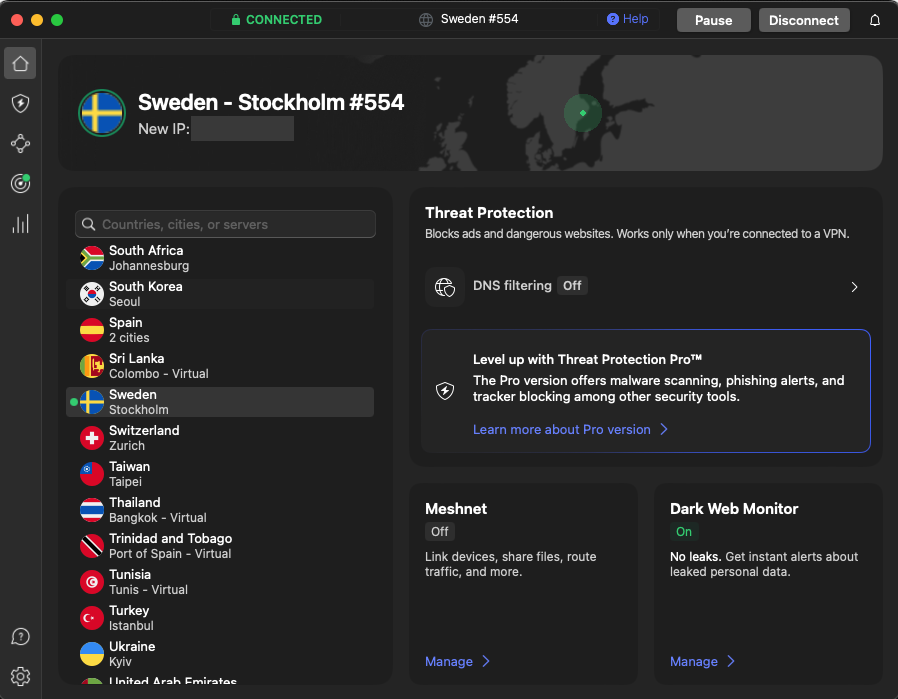898x699 pixels.
Task: Click chevron after Learn more about Pro version
Action: [x=664, y=429]
